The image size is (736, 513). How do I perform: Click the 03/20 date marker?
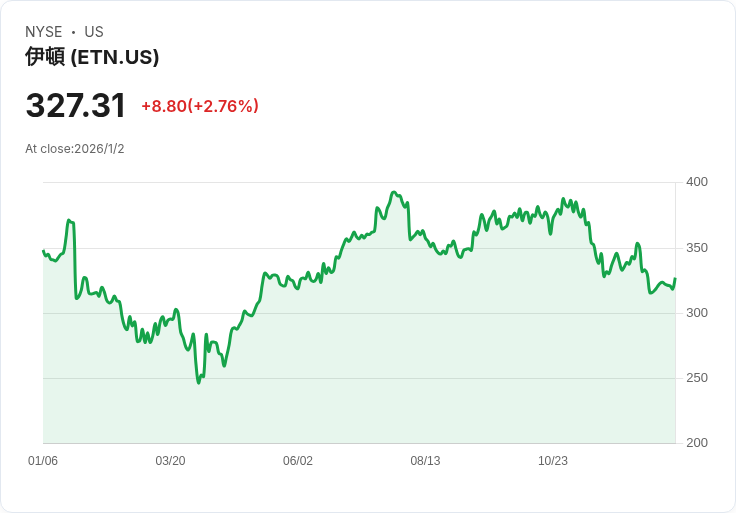170,461
